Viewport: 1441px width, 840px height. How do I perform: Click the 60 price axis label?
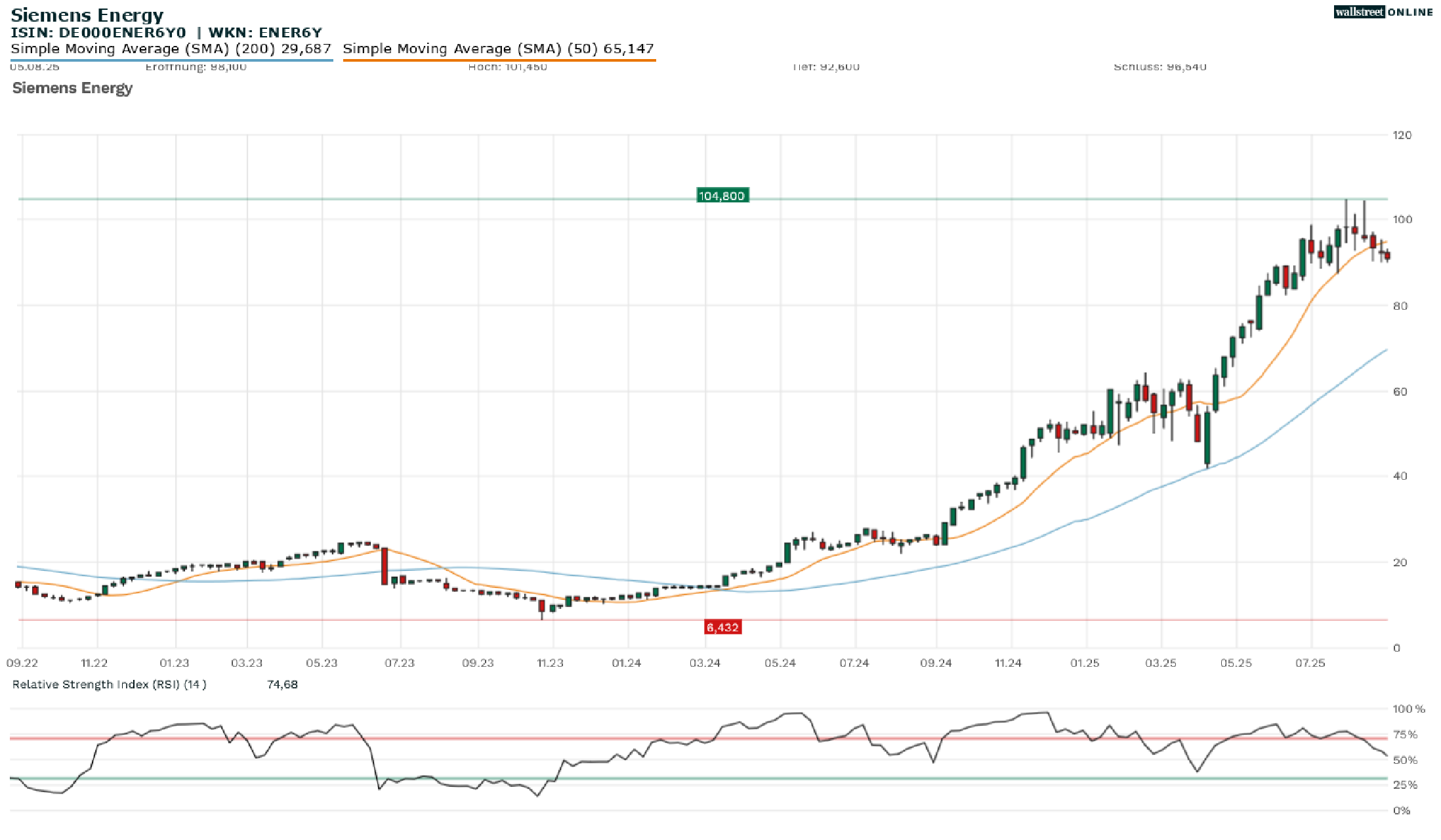pyautogui.click(x=1400, y=392)
